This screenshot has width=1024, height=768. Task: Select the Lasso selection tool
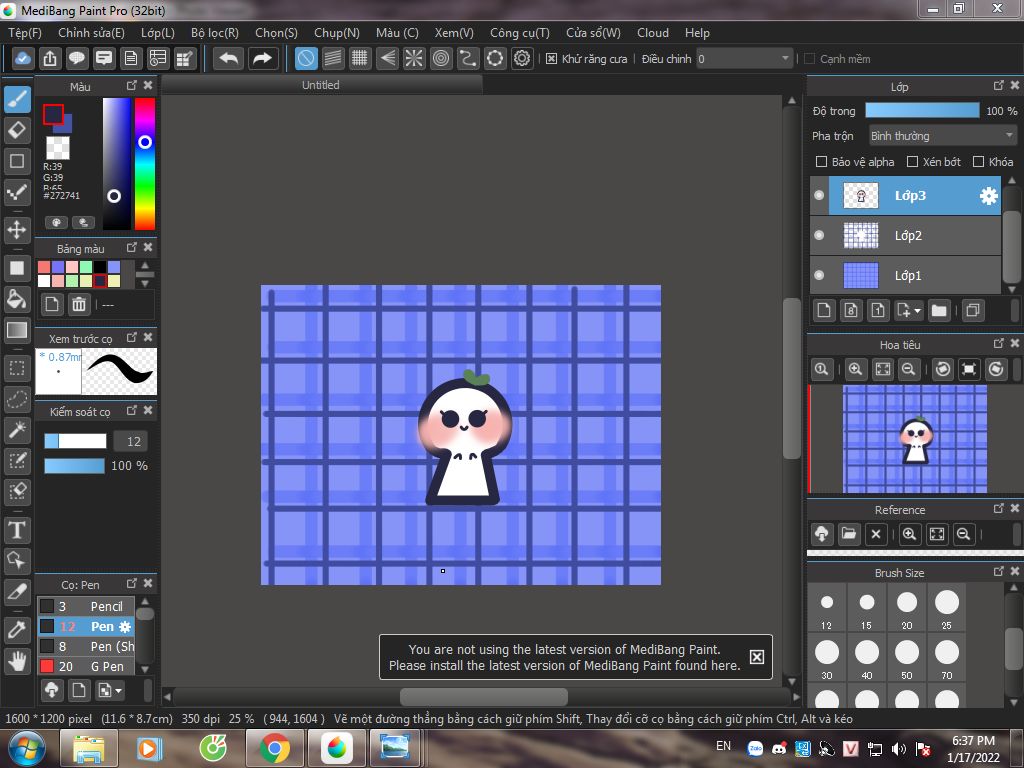[17, 398]
